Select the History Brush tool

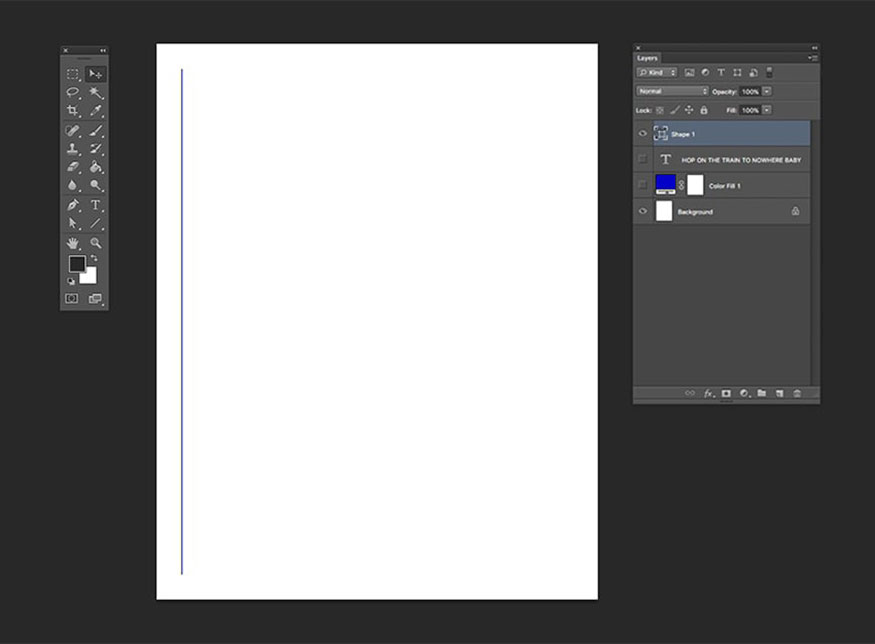[95, 148]
